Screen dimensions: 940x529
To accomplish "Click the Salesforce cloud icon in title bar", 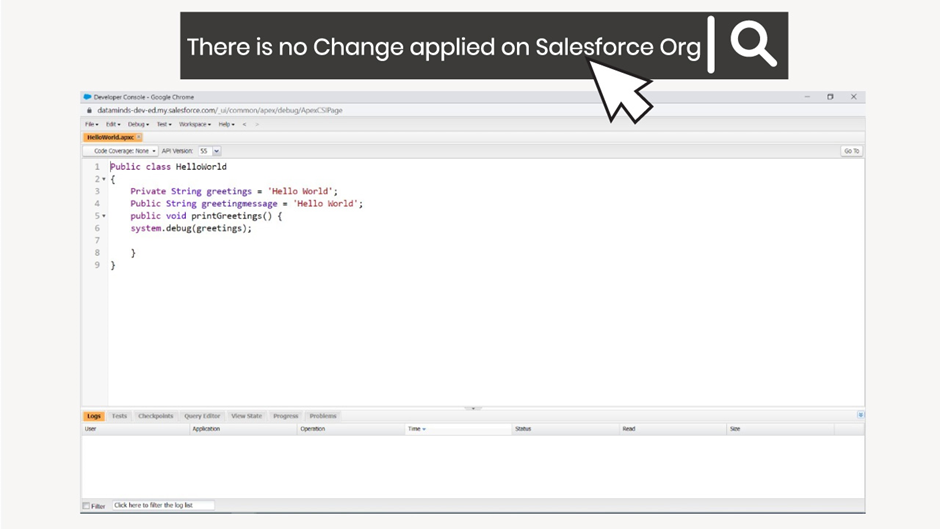I will pyautogui.click(x=88, y=97).
